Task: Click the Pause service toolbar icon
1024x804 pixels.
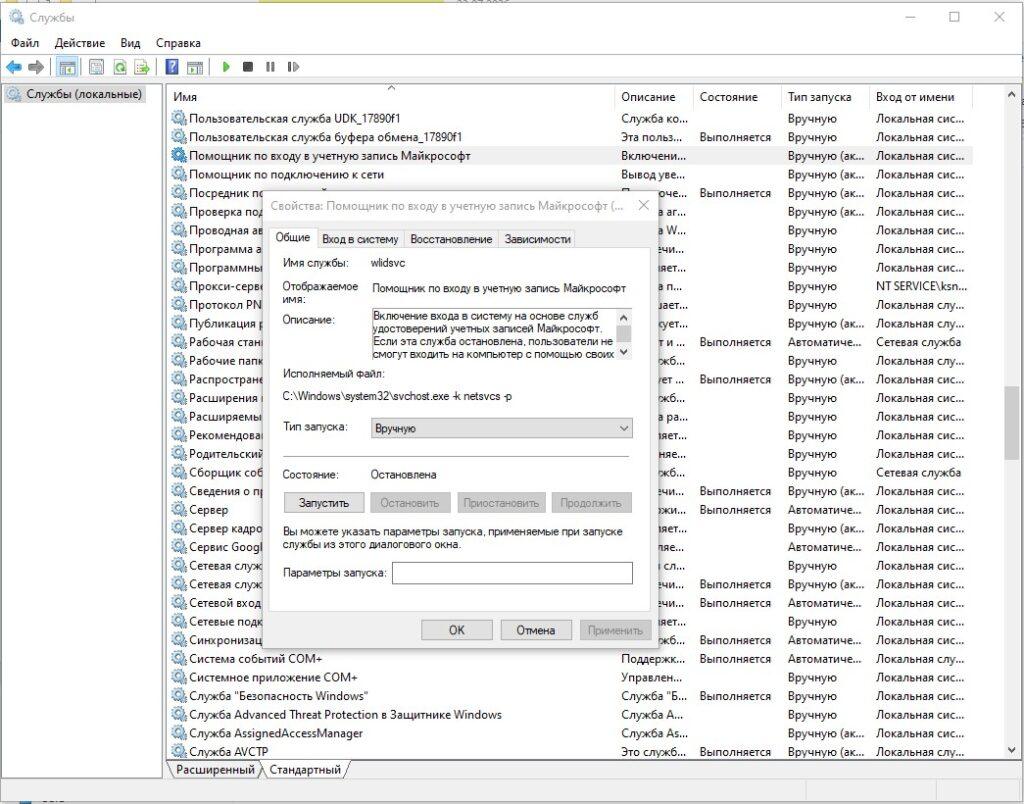Action: (270, 67)
